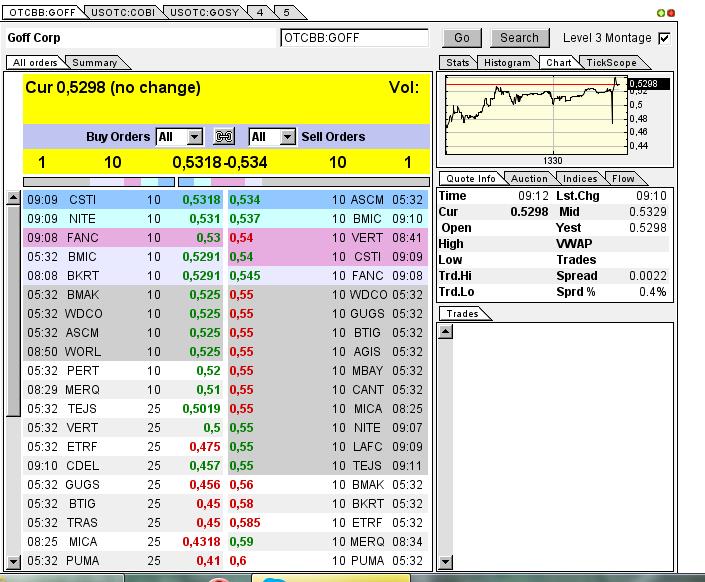Click the link icon between Buy and Sell filters

pos(223,136)
